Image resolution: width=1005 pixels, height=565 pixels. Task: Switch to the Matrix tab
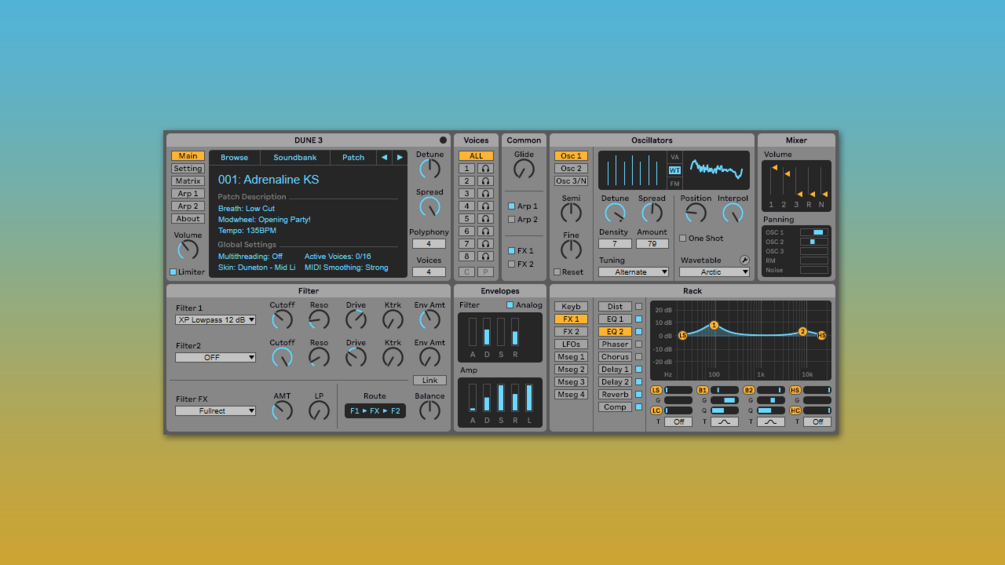[188, 181]
